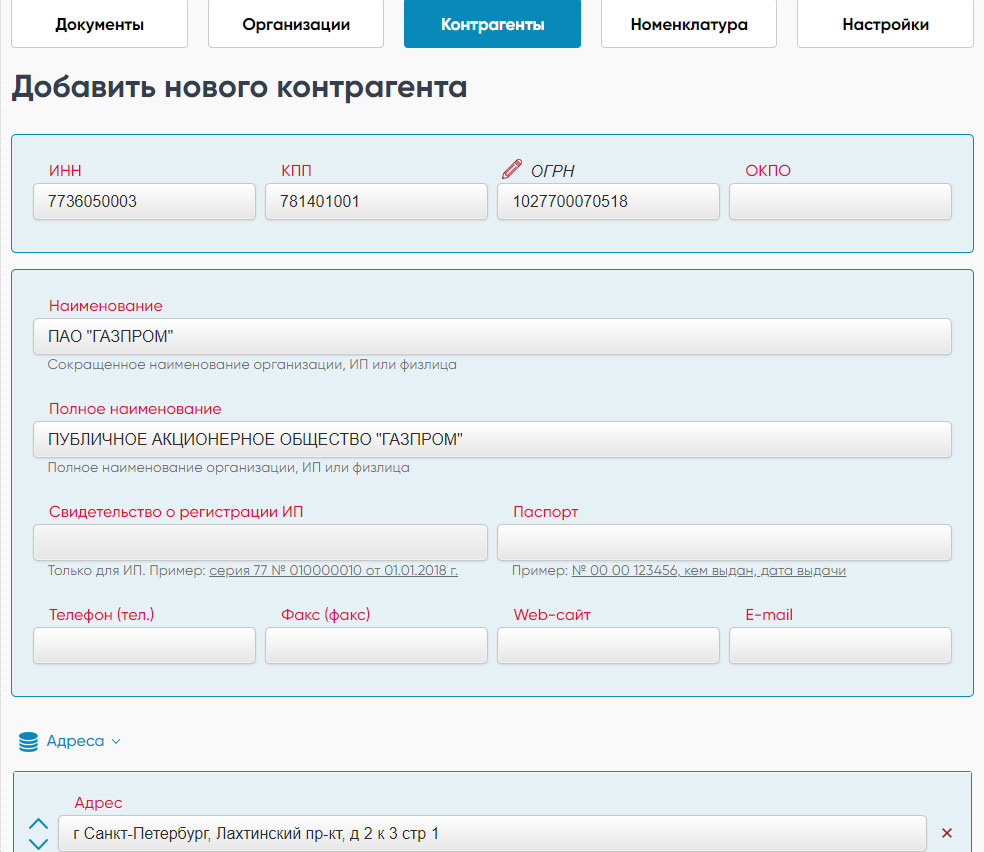Click the E-mail input field
Viewport: 984px width, 852px height.
(840, 645)
